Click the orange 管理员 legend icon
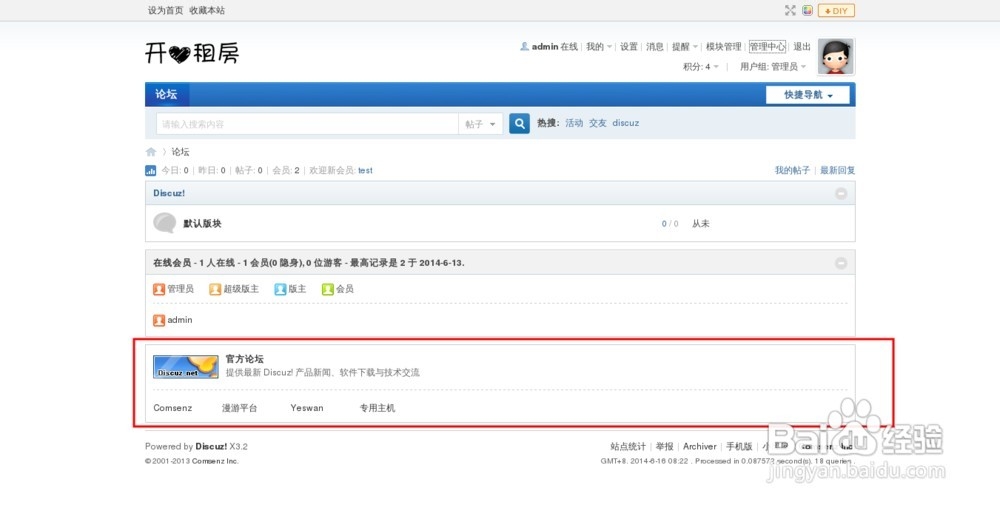The width and height of the screenshot is (1000, 505). pos(159,289)
